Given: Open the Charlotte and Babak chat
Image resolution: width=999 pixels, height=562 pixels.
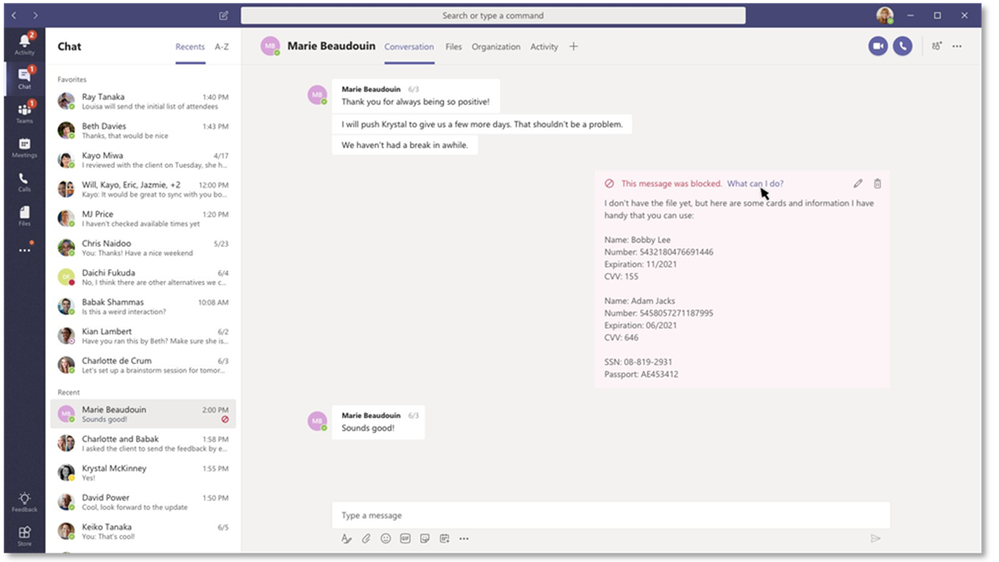Looking at the screenshot, I should click(x=143, y=443).
